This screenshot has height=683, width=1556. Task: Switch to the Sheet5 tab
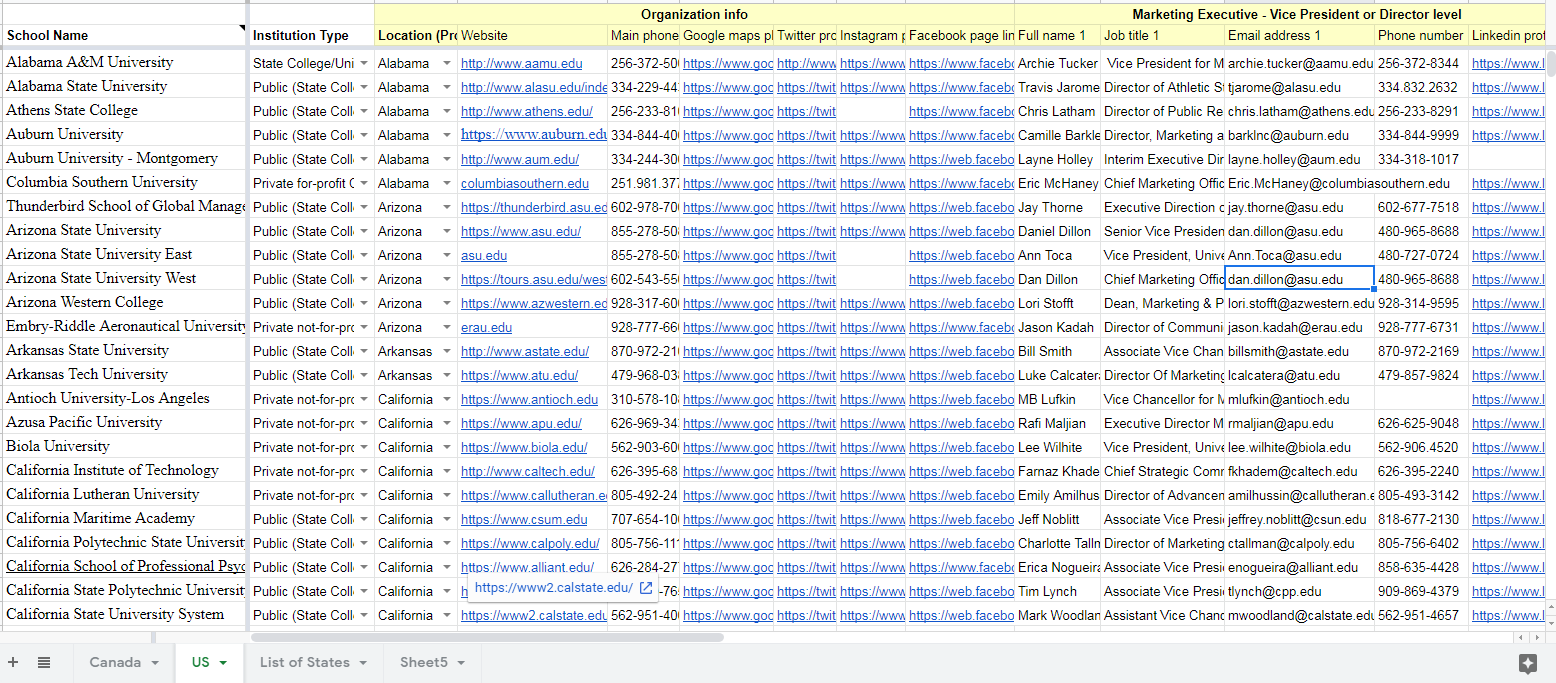[424, 662]
